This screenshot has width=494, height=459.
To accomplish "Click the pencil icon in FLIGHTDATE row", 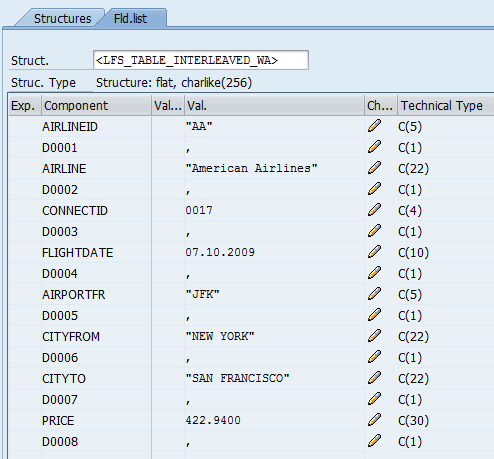I will click(x=374, y=252).
